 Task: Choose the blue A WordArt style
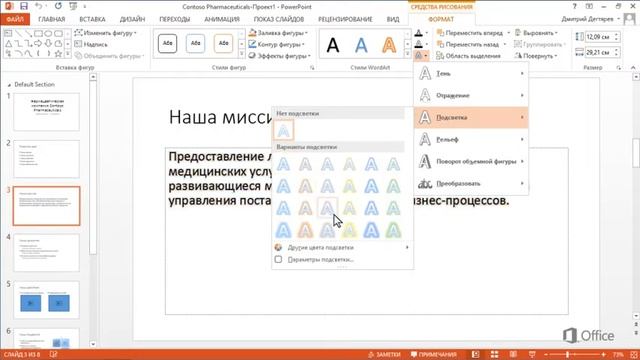361,45
